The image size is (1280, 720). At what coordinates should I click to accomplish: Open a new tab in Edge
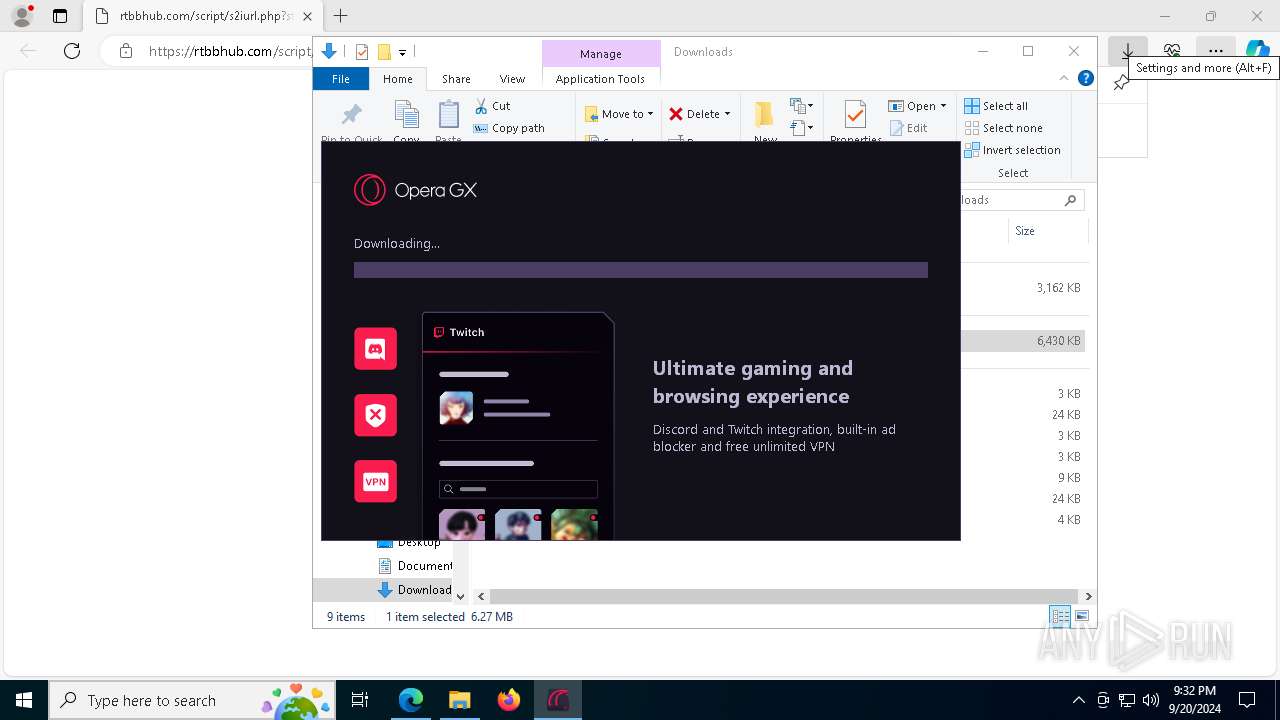340,16
